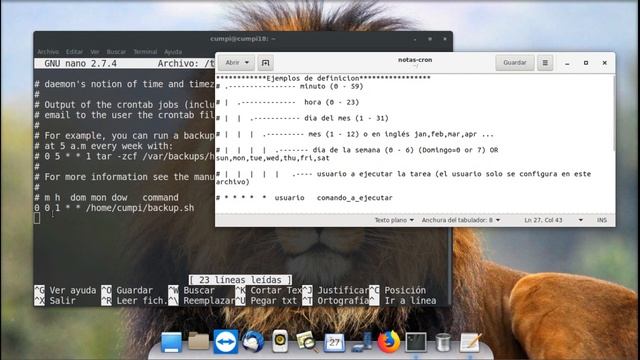Click gedit vertical scrollbar
The height and width of the screenshot is (360, 640).
[x=613, y=114]
